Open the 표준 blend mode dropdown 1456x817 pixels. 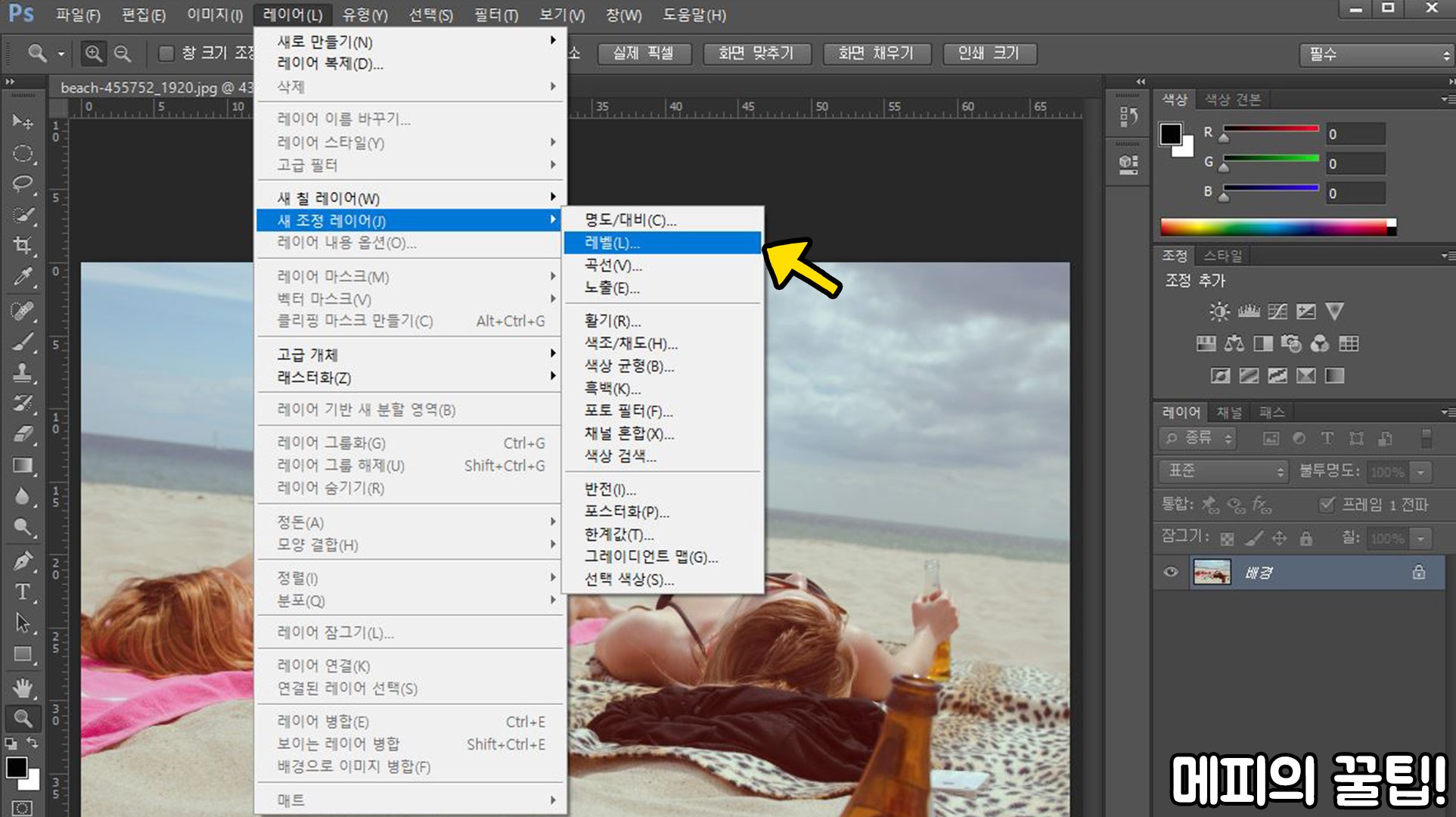[1223, 471]
